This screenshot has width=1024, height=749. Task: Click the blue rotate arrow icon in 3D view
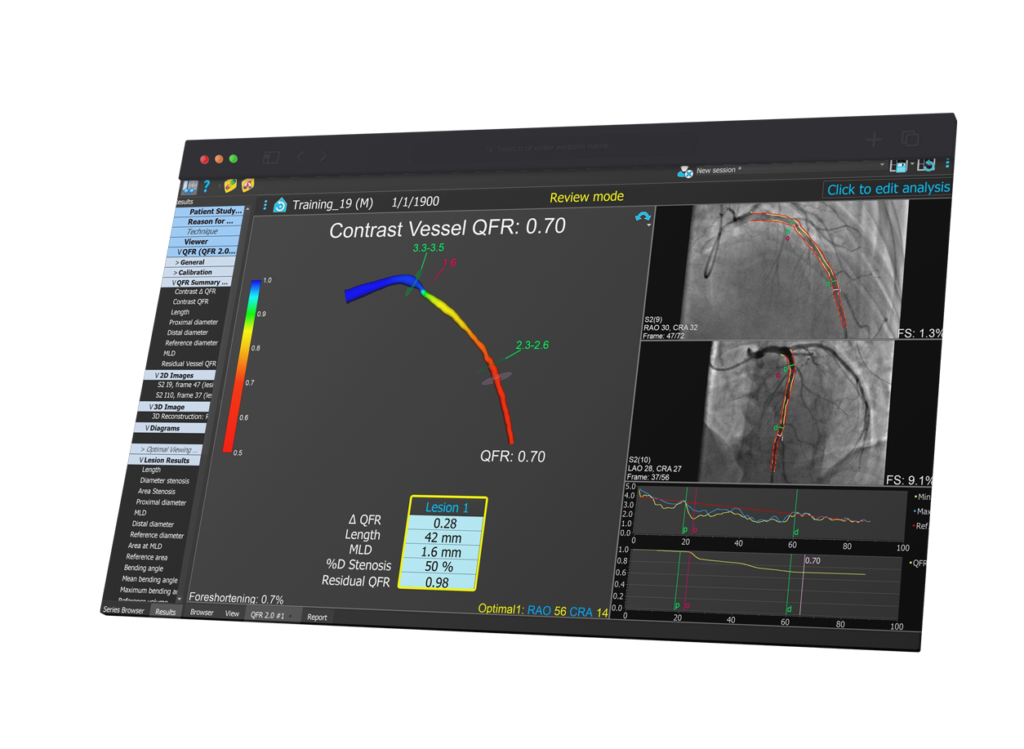pos(641,216)
